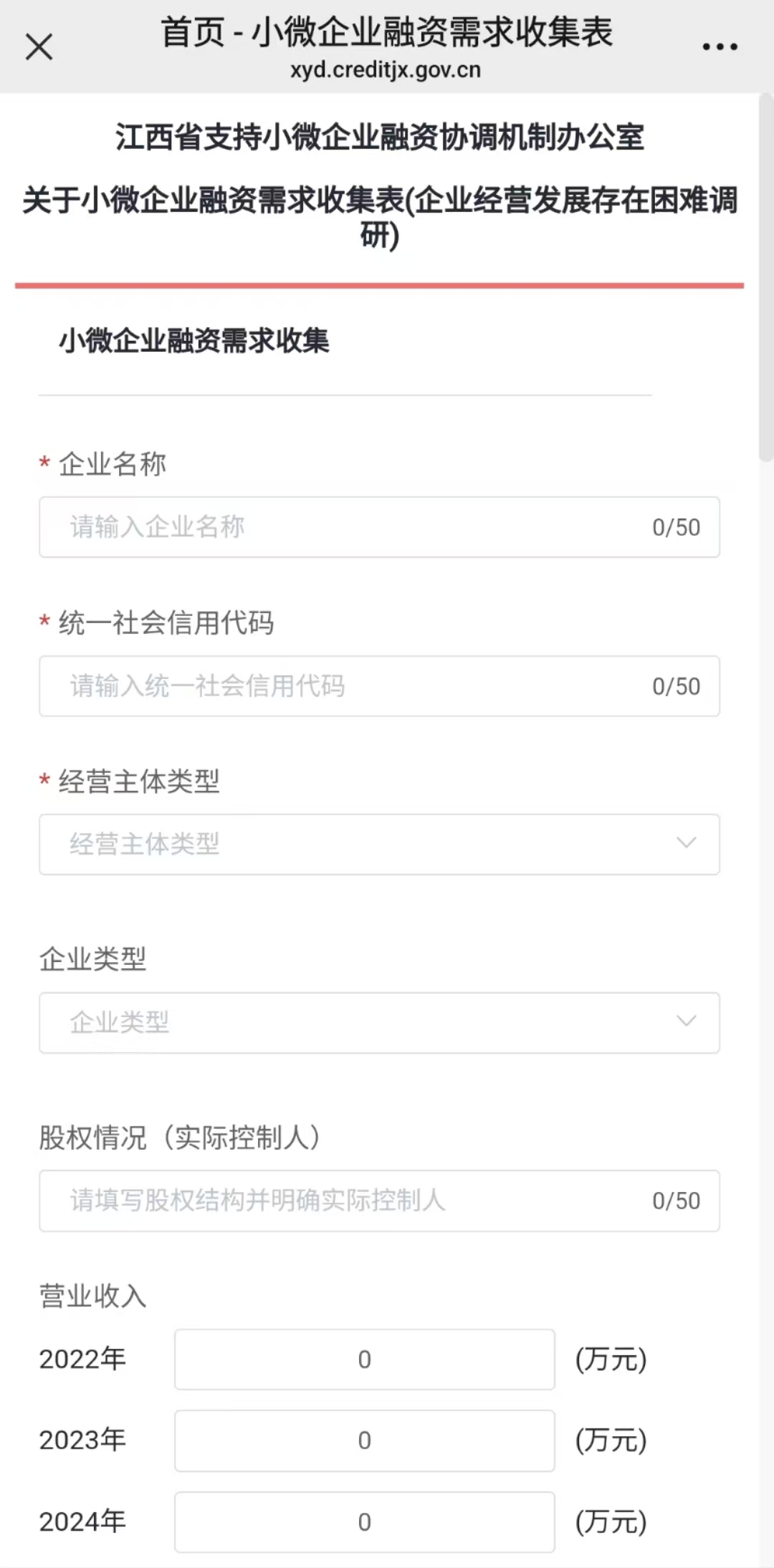Expand the 企业类型 dropdown
The image size is (774, 1568).
click(x=358, y=1022)
